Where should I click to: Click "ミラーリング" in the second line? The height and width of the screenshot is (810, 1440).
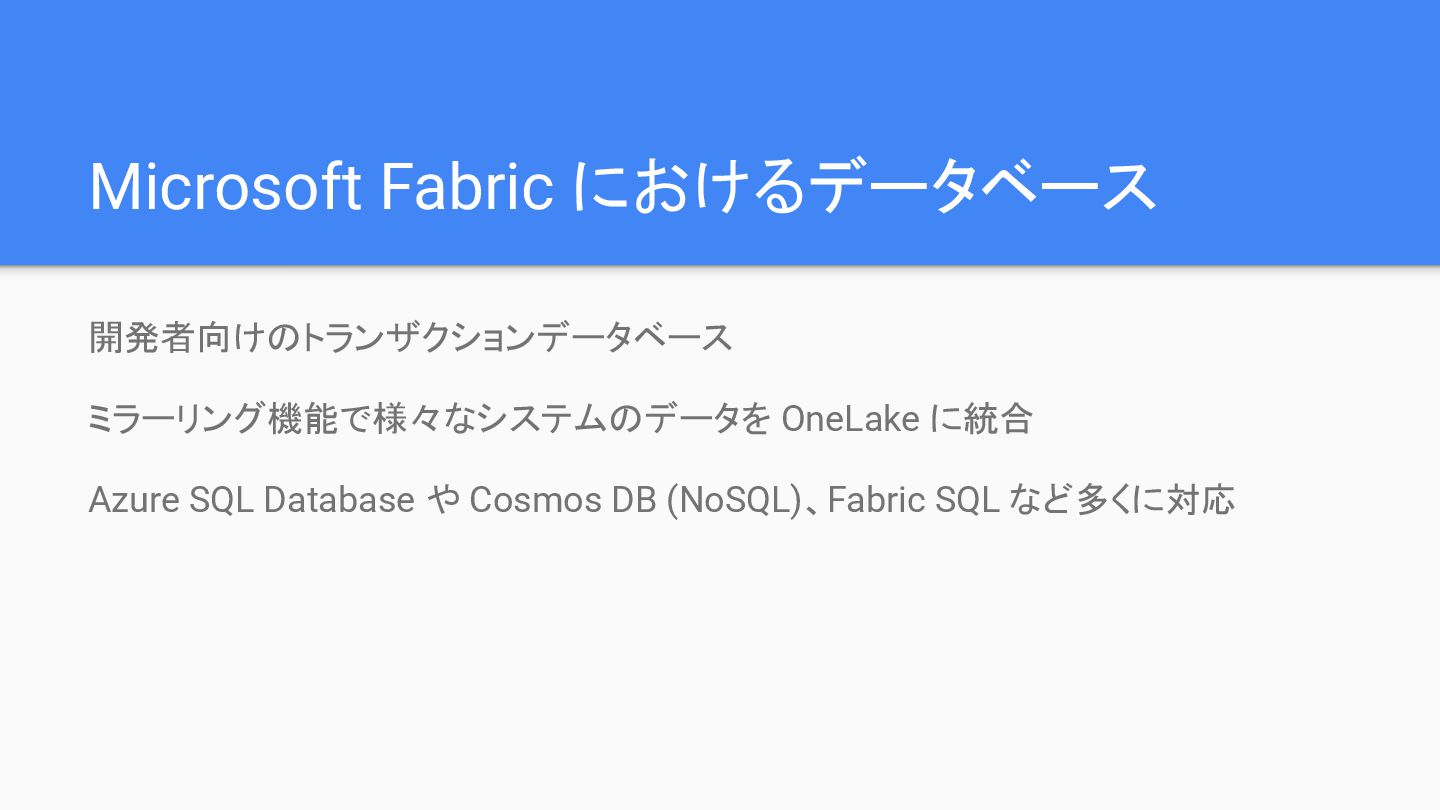coord(177,419)
